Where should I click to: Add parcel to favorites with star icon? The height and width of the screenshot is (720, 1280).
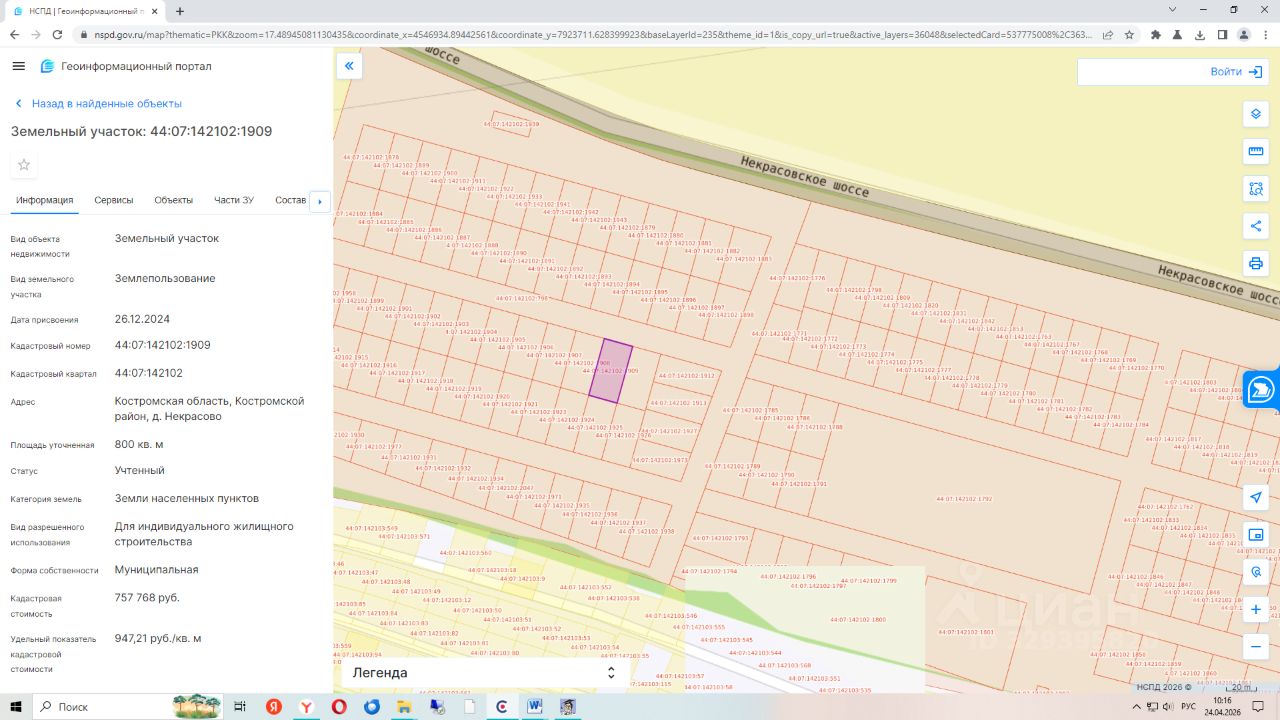click(24, 165)
